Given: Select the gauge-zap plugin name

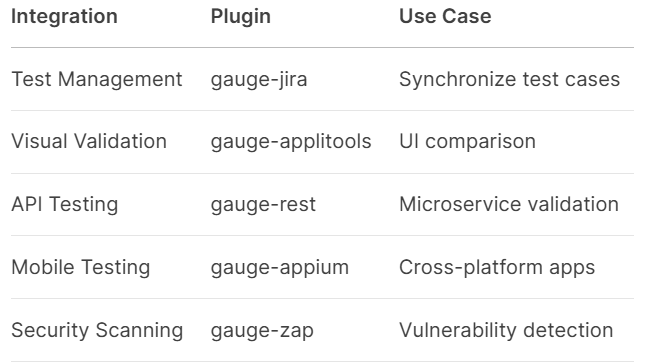Looking at the screenshot, I should [262, 331].
